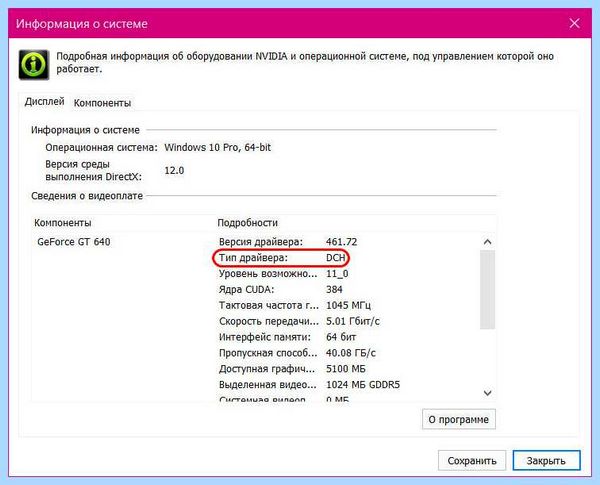600x485 pixels.
Task: Open the Компоненты tab
Action: click(x=102, y=103)
